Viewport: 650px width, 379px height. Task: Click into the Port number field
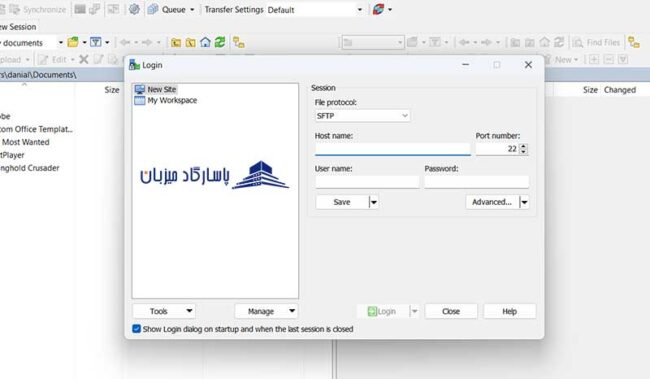point(497,149)
